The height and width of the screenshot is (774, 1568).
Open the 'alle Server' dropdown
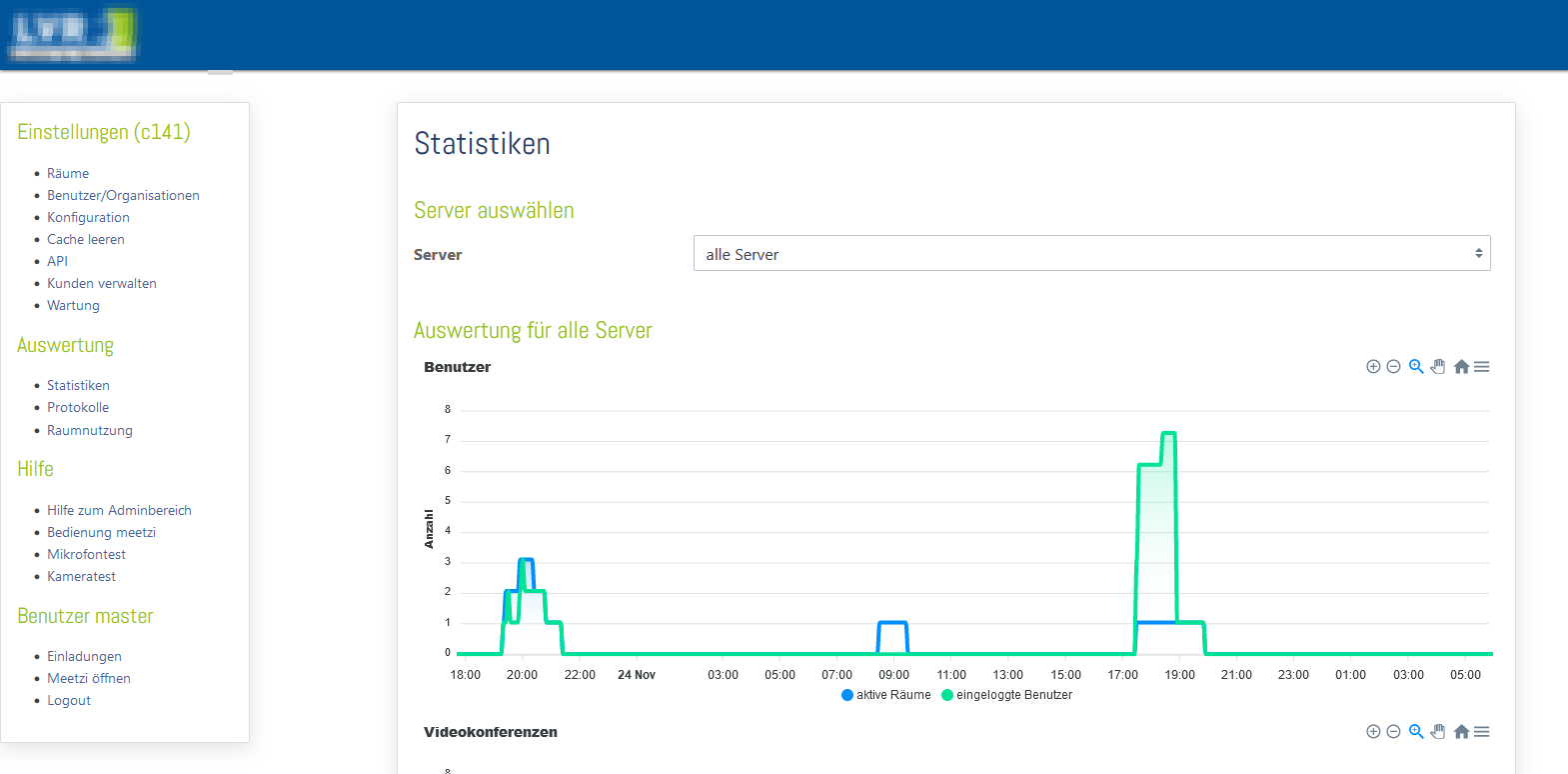(1091, 254)
